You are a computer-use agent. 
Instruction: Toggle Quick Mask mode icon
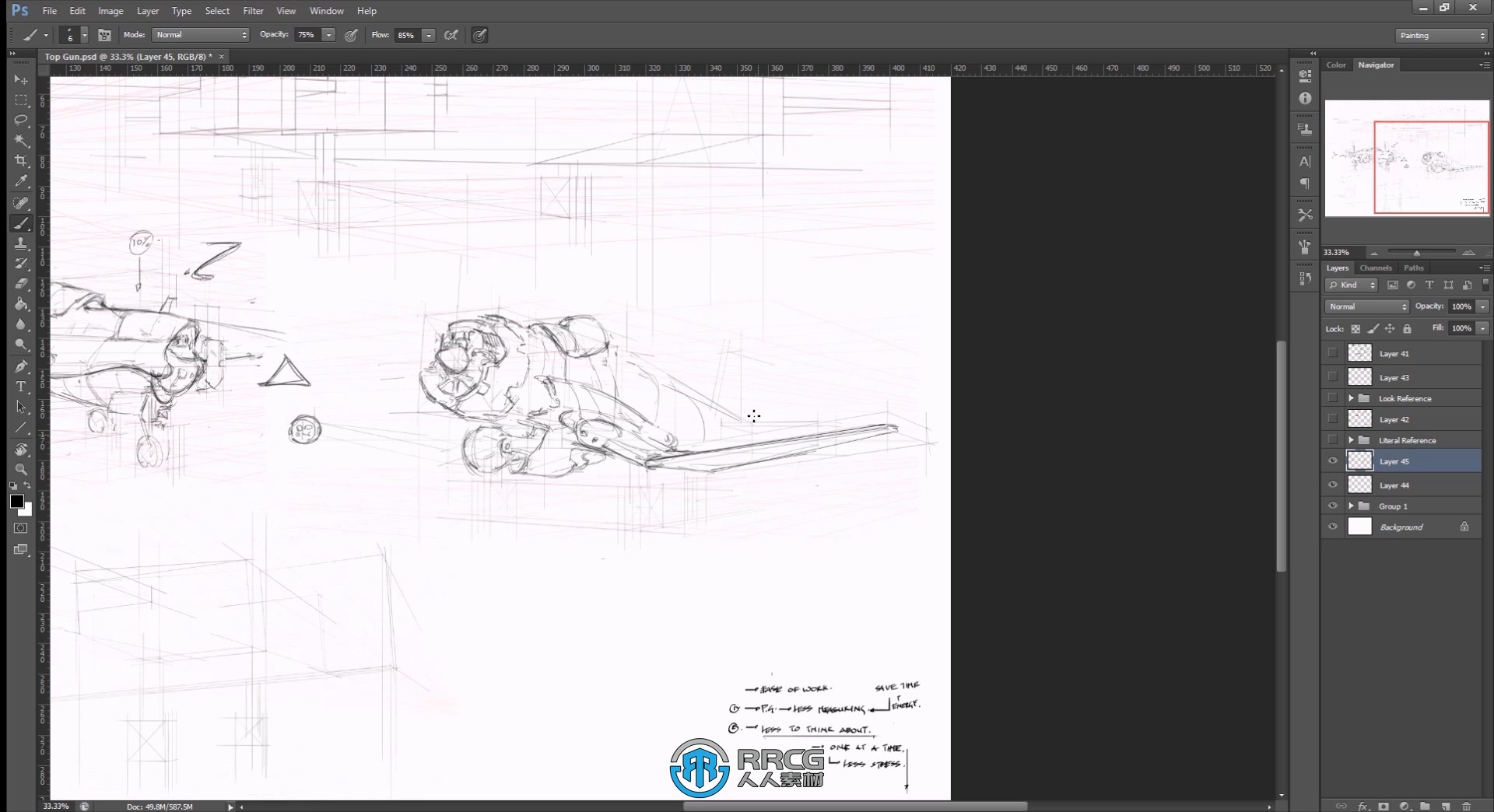[21, 528]
